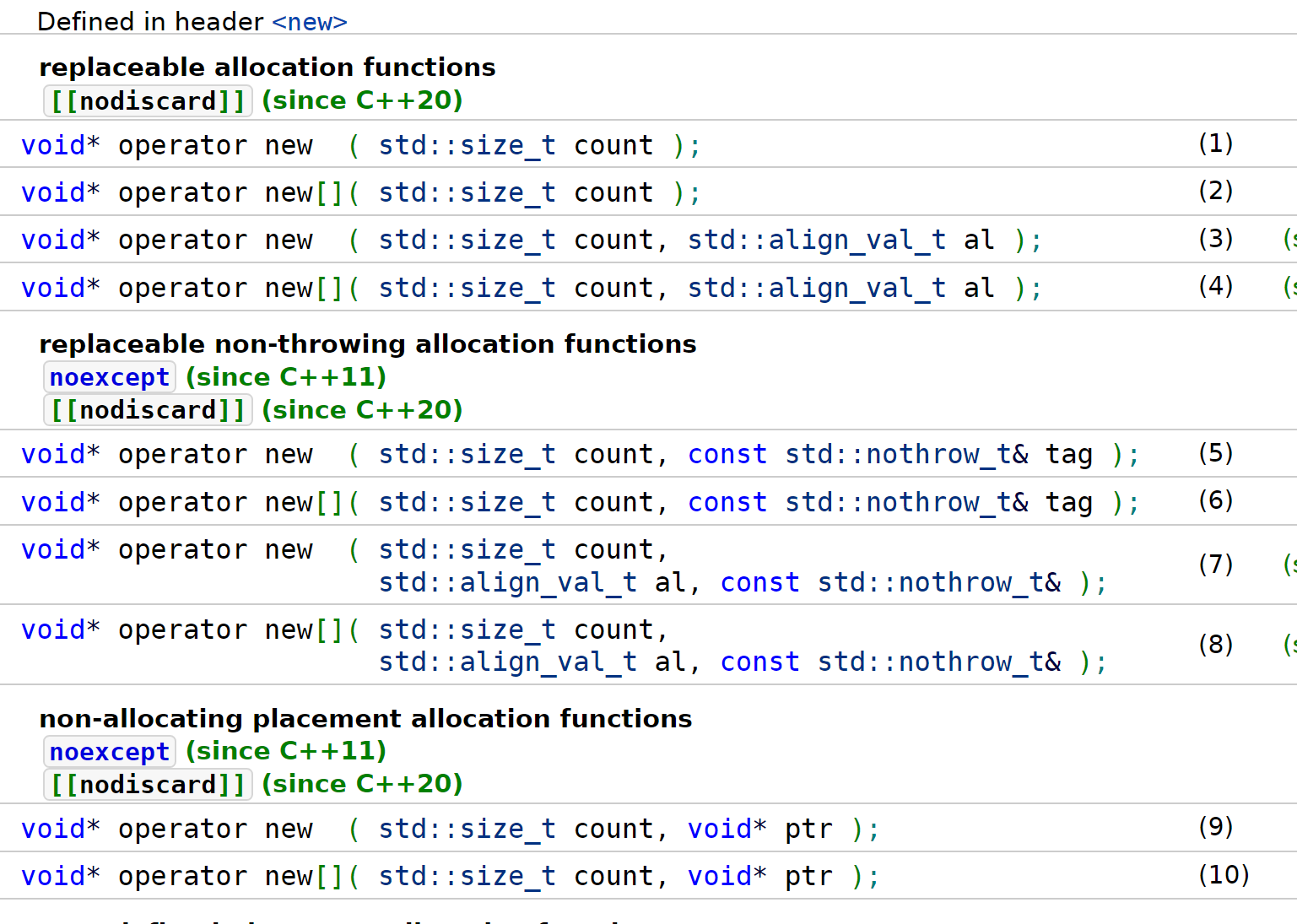Click [[nodiscard]] box under replaceable allocation functions

(148, 101)
